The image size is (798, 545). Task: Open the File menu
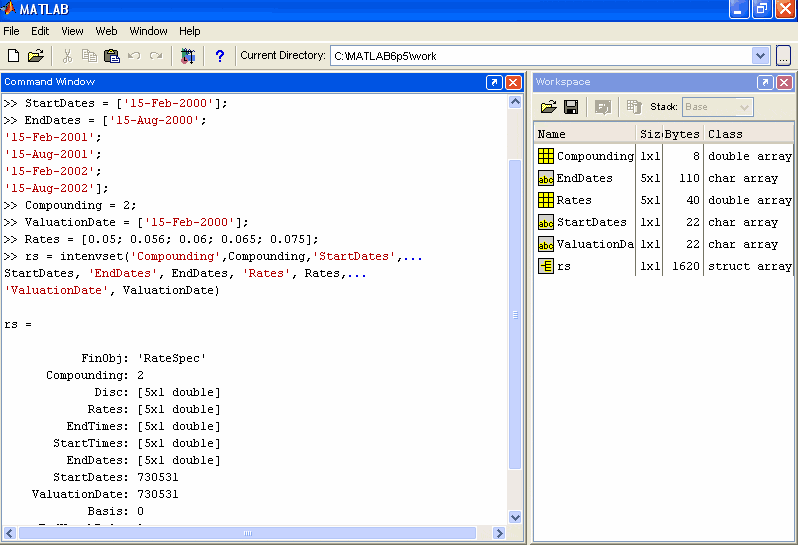point(11,31)
